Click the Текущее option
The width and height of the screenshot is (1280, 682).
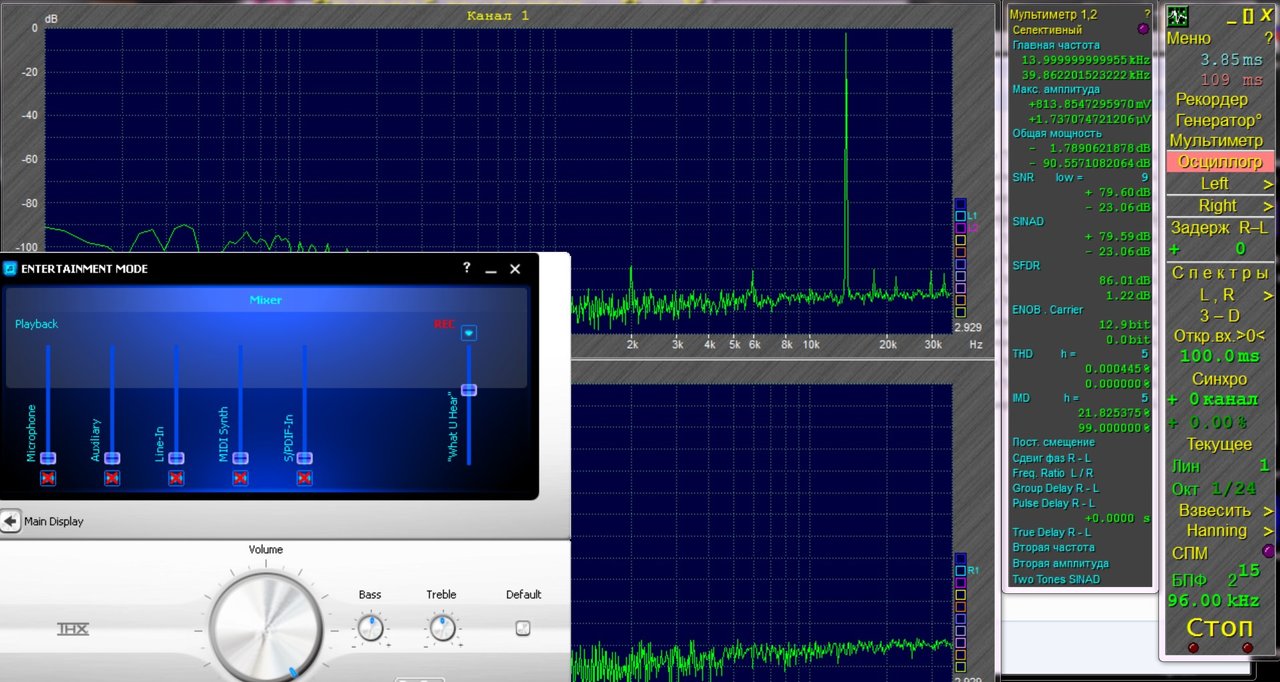(x=1220, y=444)
